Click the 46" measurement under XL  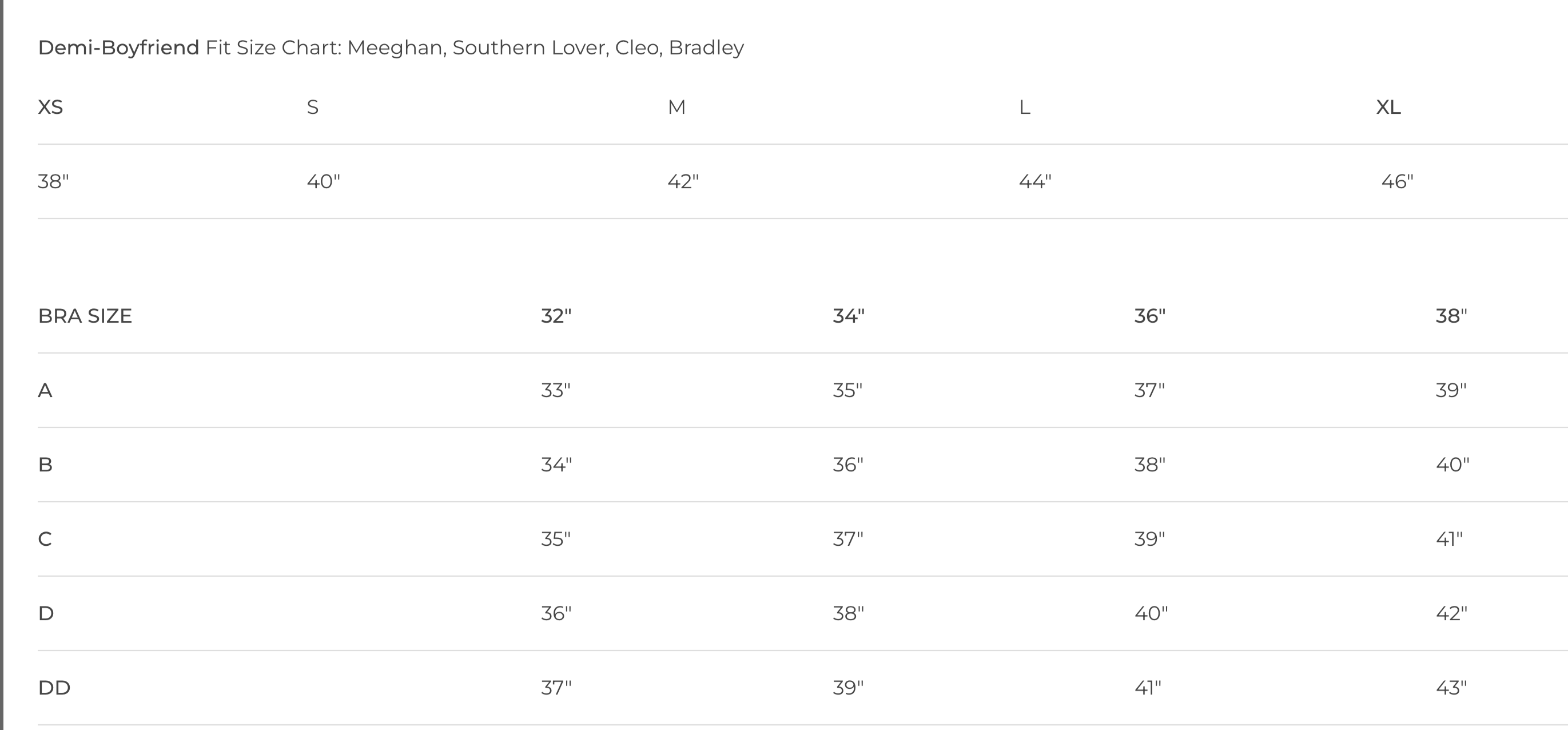(1397, 181)
